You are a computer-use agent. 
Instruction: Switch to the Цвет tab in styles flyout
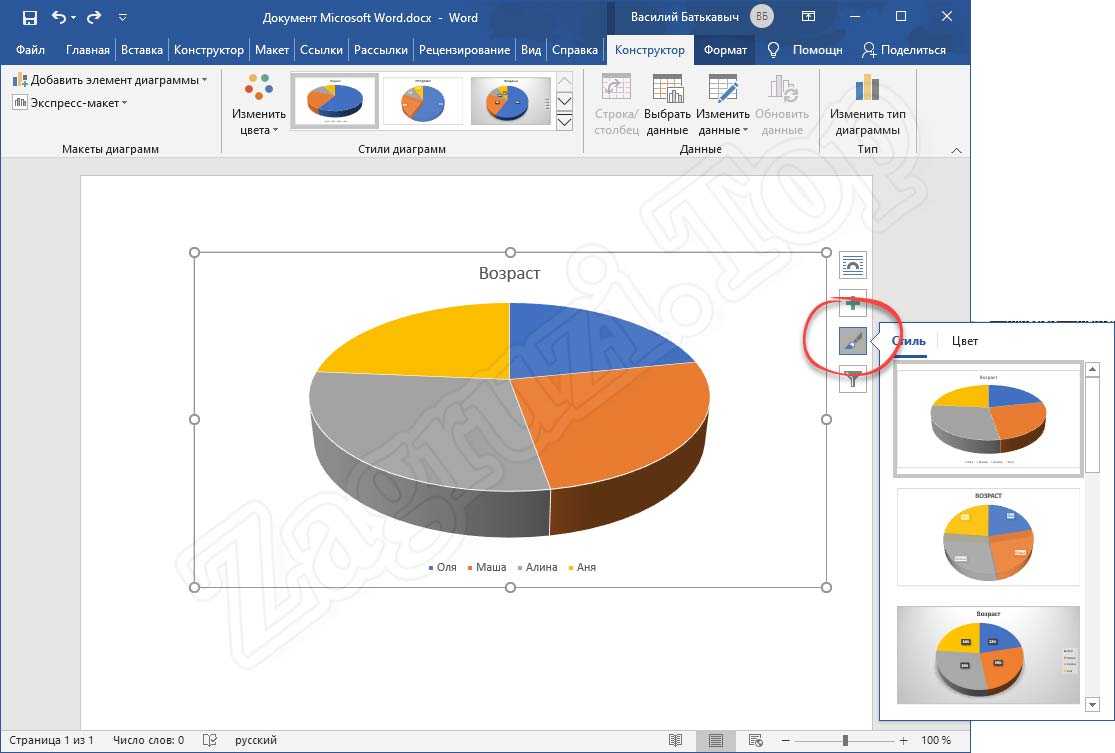point(965,341)
